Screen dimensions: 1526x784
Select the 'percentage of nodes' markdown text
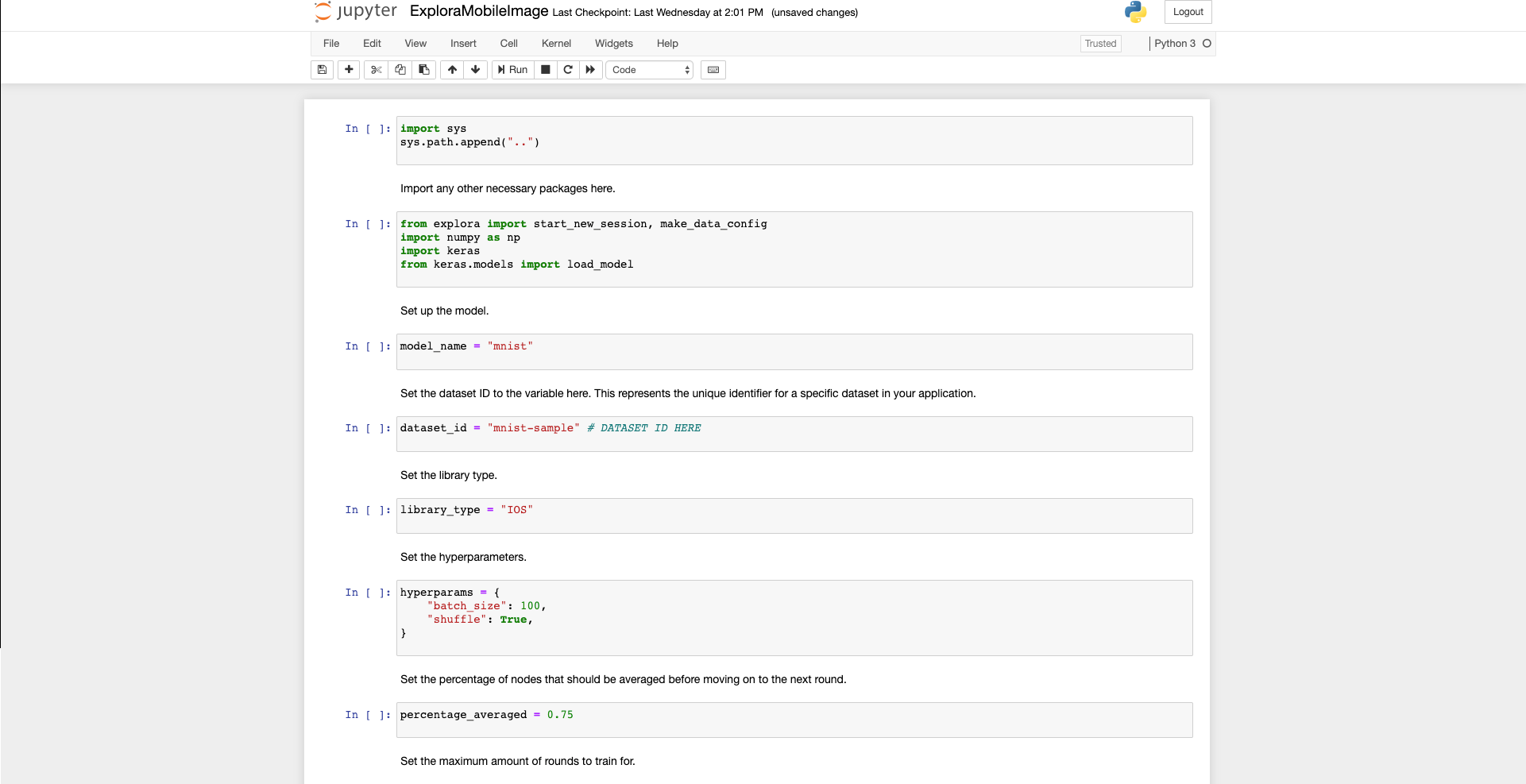point(624,680)
